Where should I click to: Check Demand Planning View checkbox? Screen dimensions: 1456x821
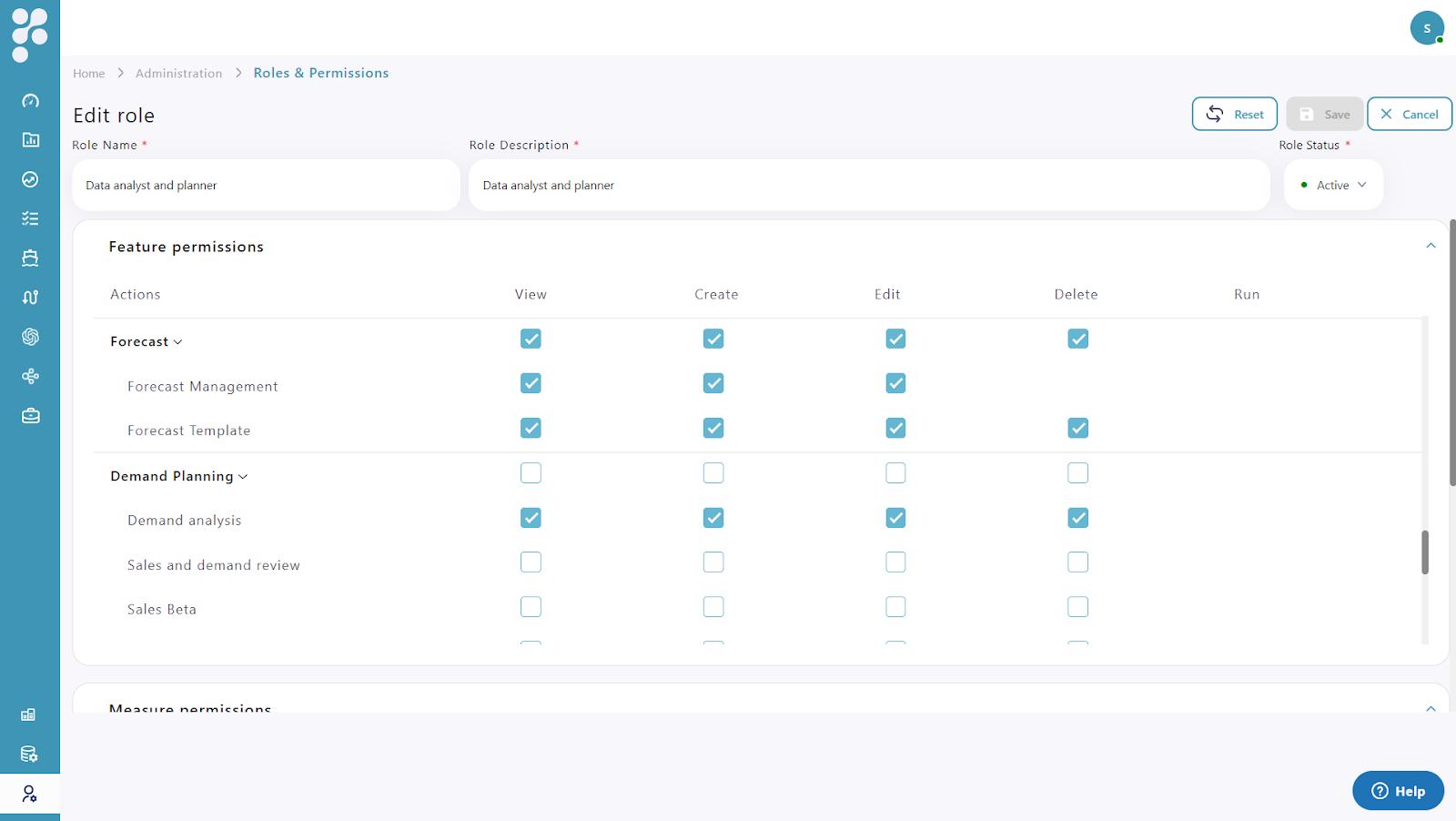(x=531, y=473)
